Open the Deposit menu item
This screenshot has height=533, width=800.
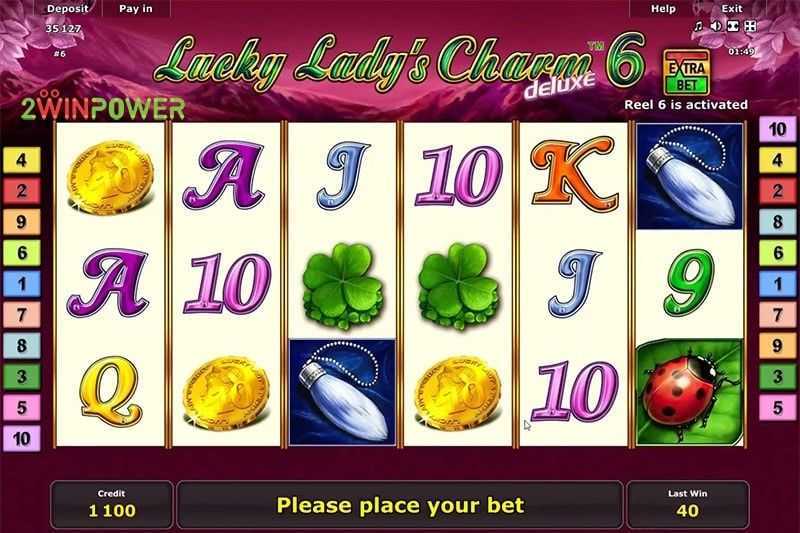(x=67, y=9)
